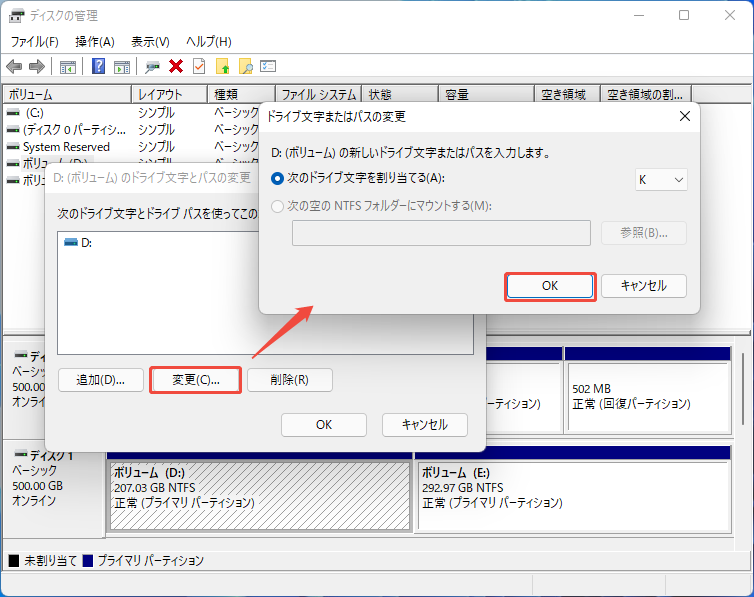Click シンプル in the (C:) row

pyautogui.click(x=156, y=112)
